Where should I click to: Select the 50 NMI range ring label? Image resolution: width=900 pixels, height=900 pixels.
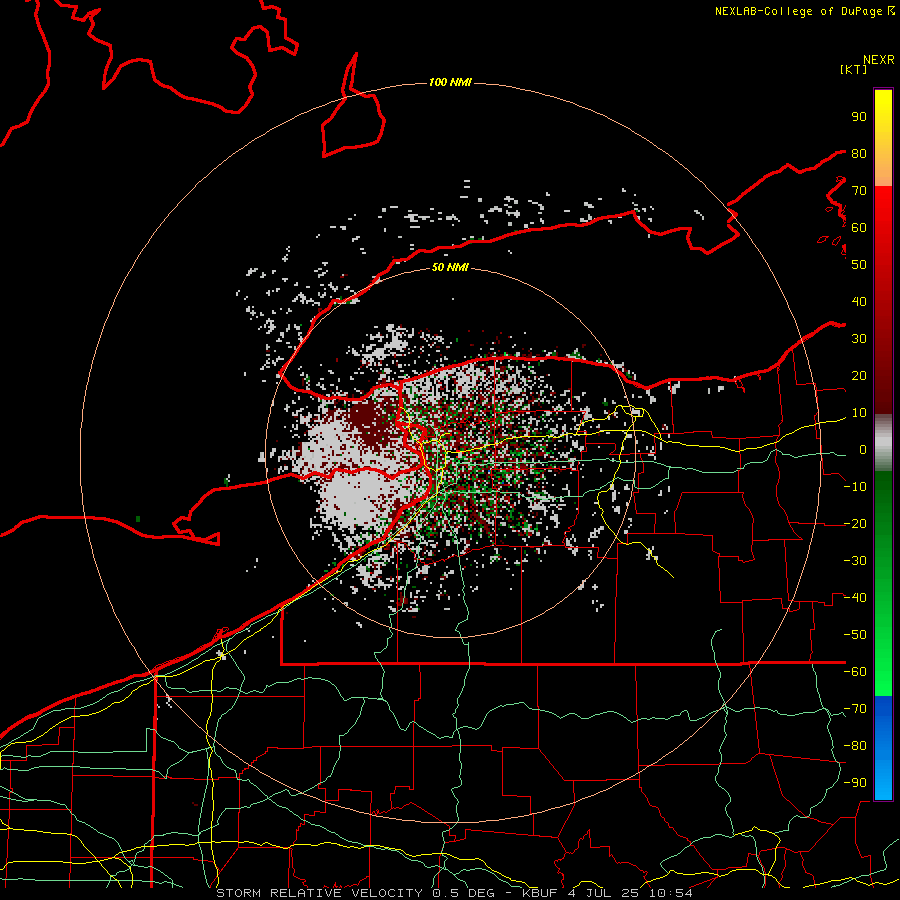point(450,267)
